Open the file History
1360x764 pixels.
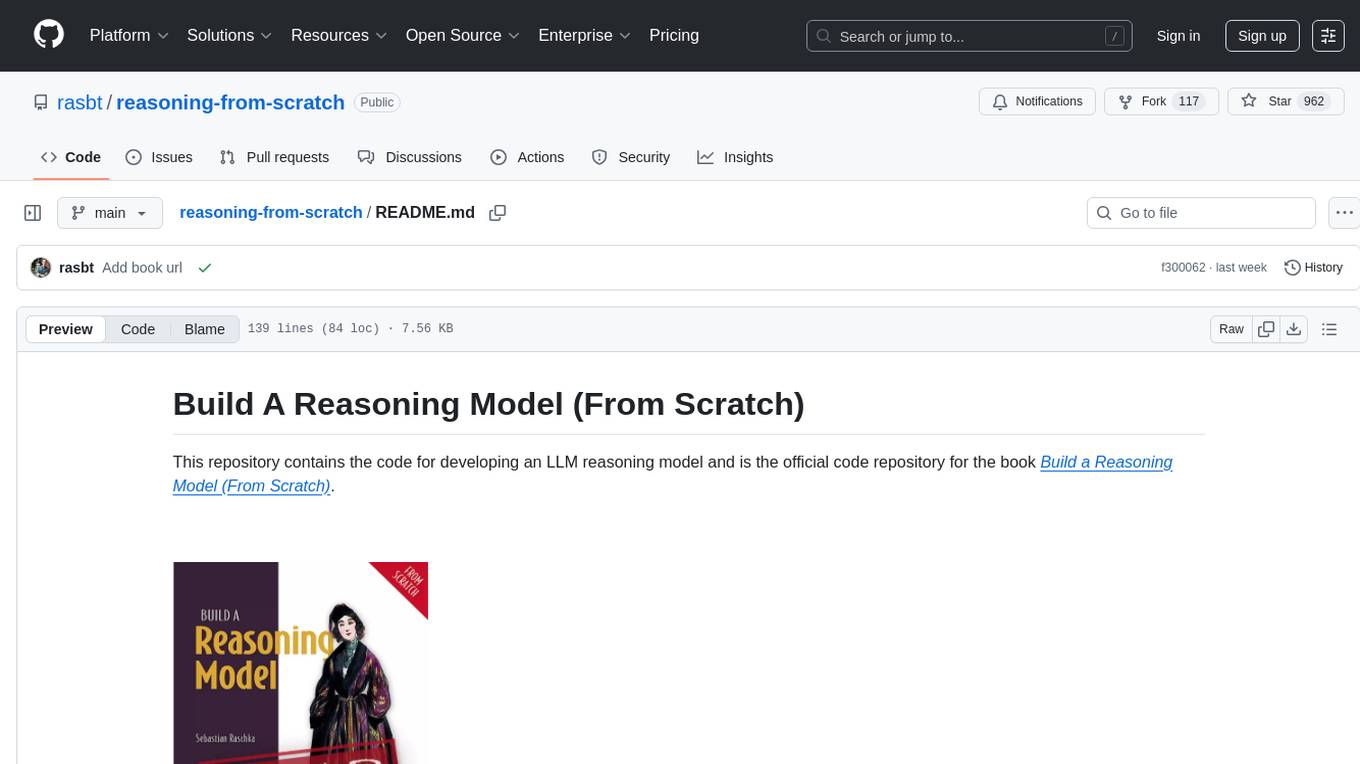(1313, 268)
